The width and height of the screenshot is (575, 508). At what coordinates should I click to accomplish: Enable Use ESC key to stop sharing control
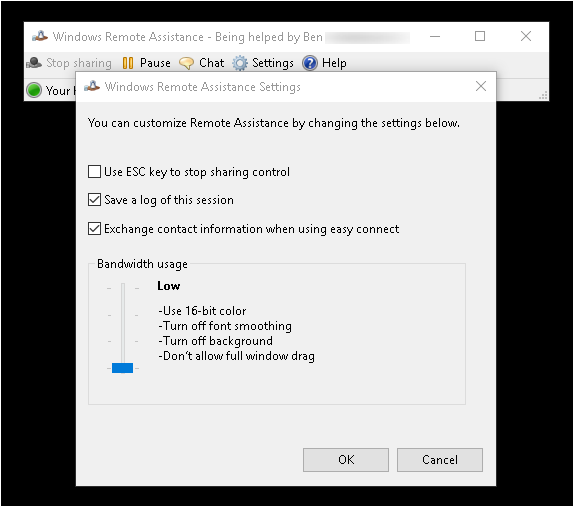click(x=94, y=172)
